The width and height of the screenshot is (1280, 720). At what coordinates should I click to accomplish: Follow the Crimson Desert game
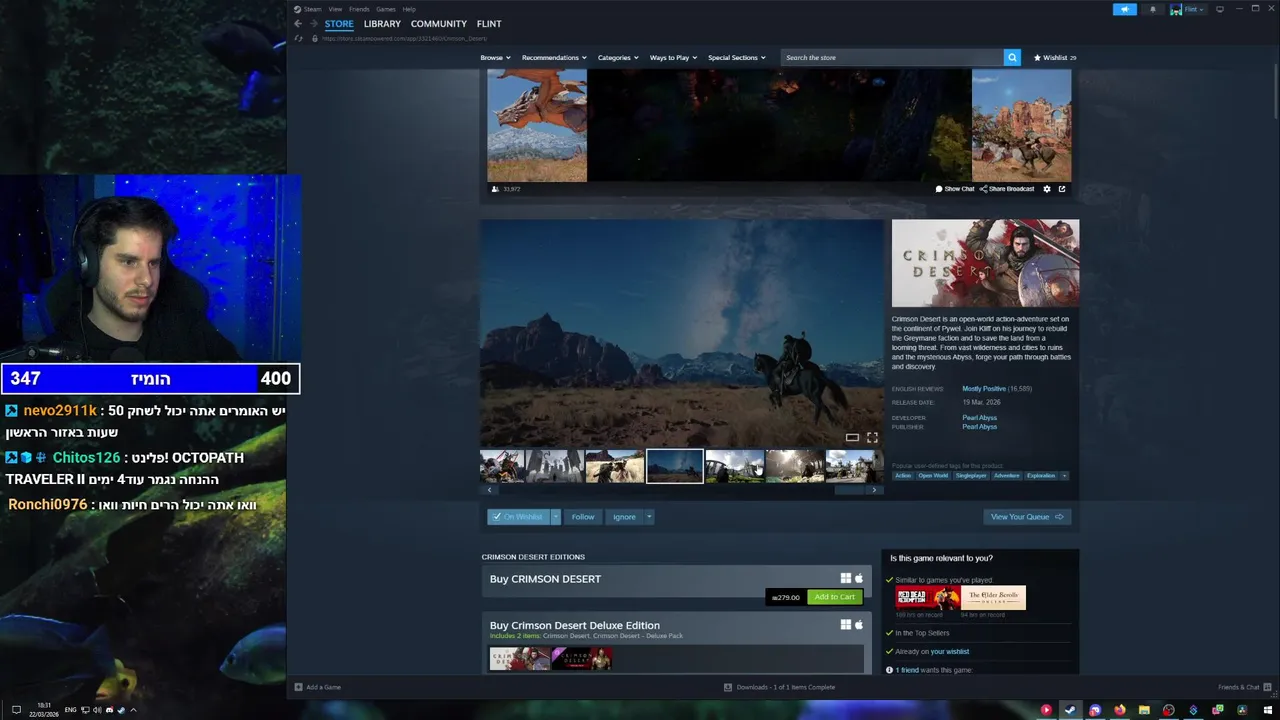[583, 517]
